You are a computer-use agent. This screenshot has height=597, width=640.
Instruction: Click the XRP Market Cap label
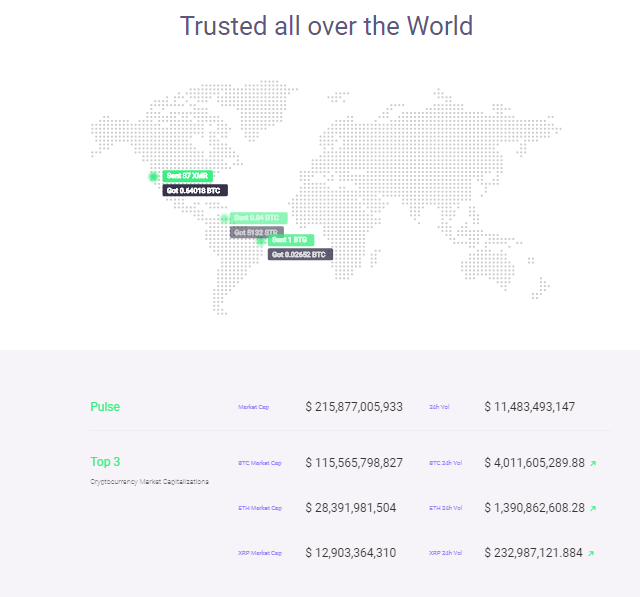click(260, 553)
